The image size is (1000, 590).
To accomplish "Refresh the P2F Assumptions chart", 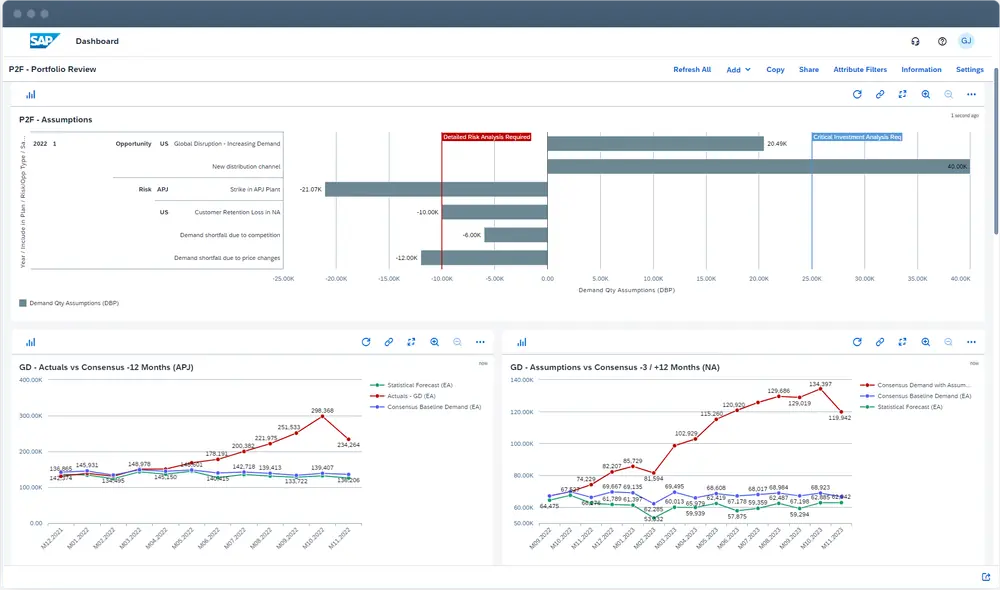I will point(857,94).
